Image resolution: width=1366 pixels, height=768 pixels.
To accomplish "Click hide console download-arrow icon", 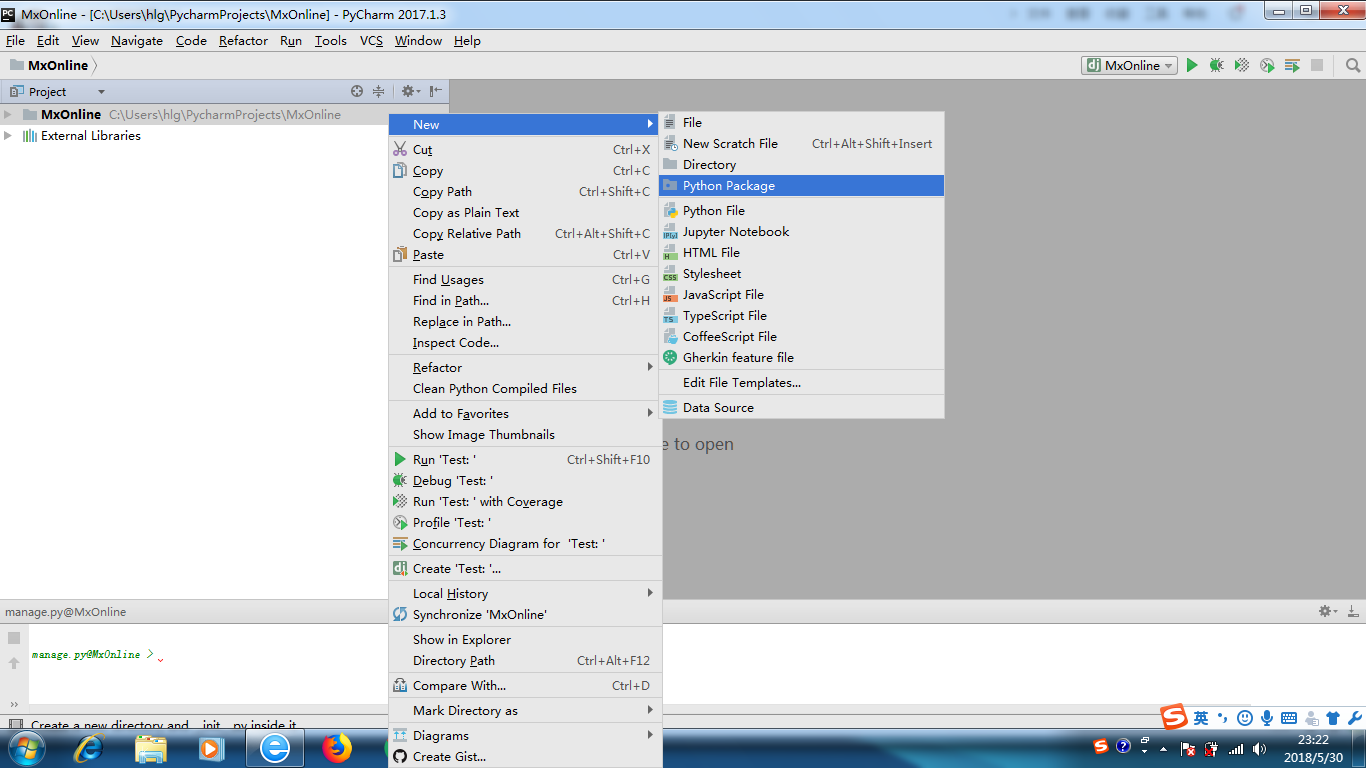I will tap(1352, 611).
